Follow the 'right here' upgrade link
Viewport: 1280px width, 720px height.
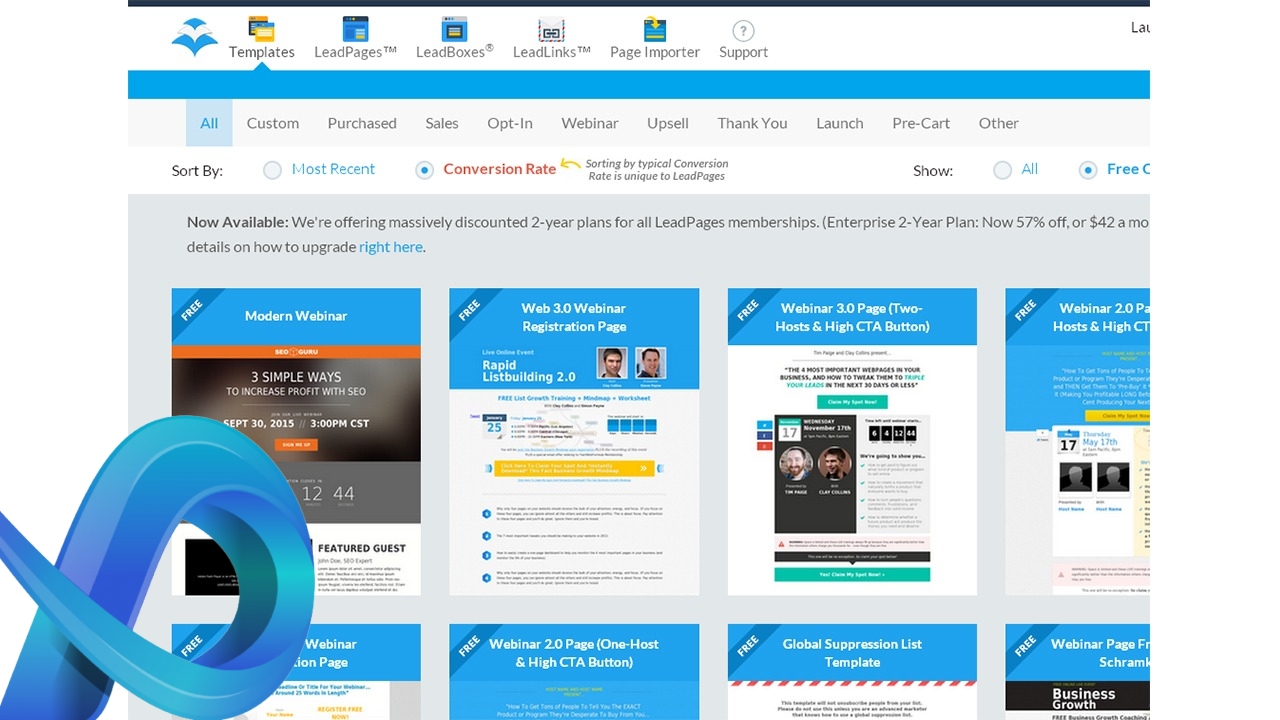point(391,247)
